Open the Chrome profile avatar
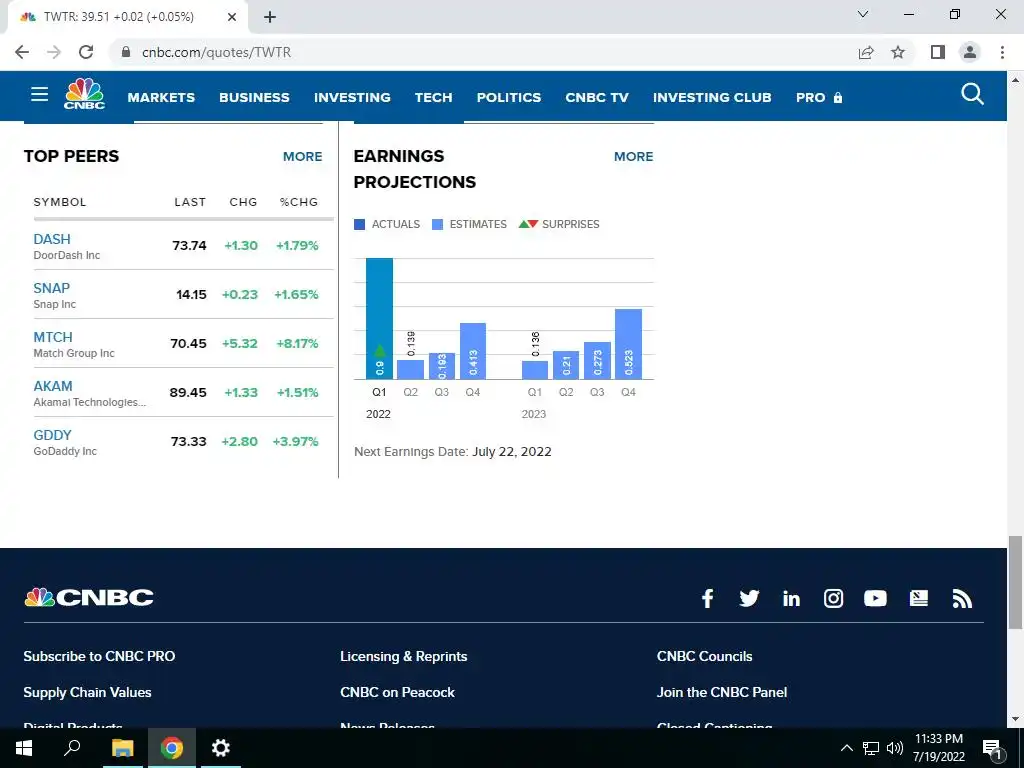Viewport: 1024px width, 768px height. click(x=970, y=52)
